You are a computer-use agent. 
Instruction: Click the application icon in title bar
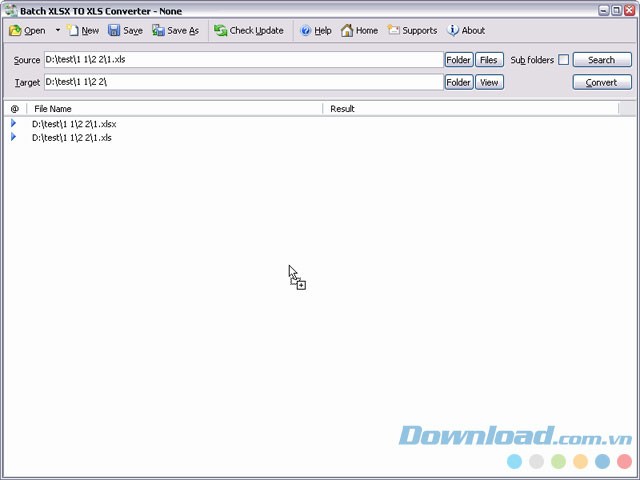tap(11, 11)
